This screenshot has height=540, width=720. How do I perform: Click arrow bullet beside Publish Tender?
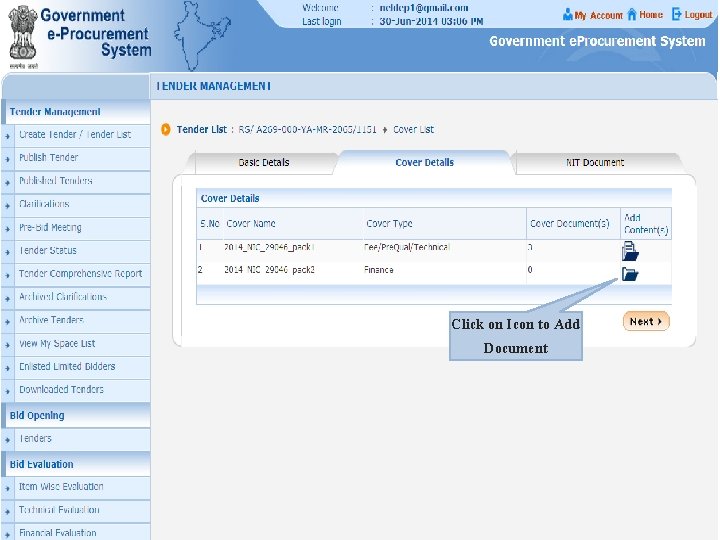(7, 159)
